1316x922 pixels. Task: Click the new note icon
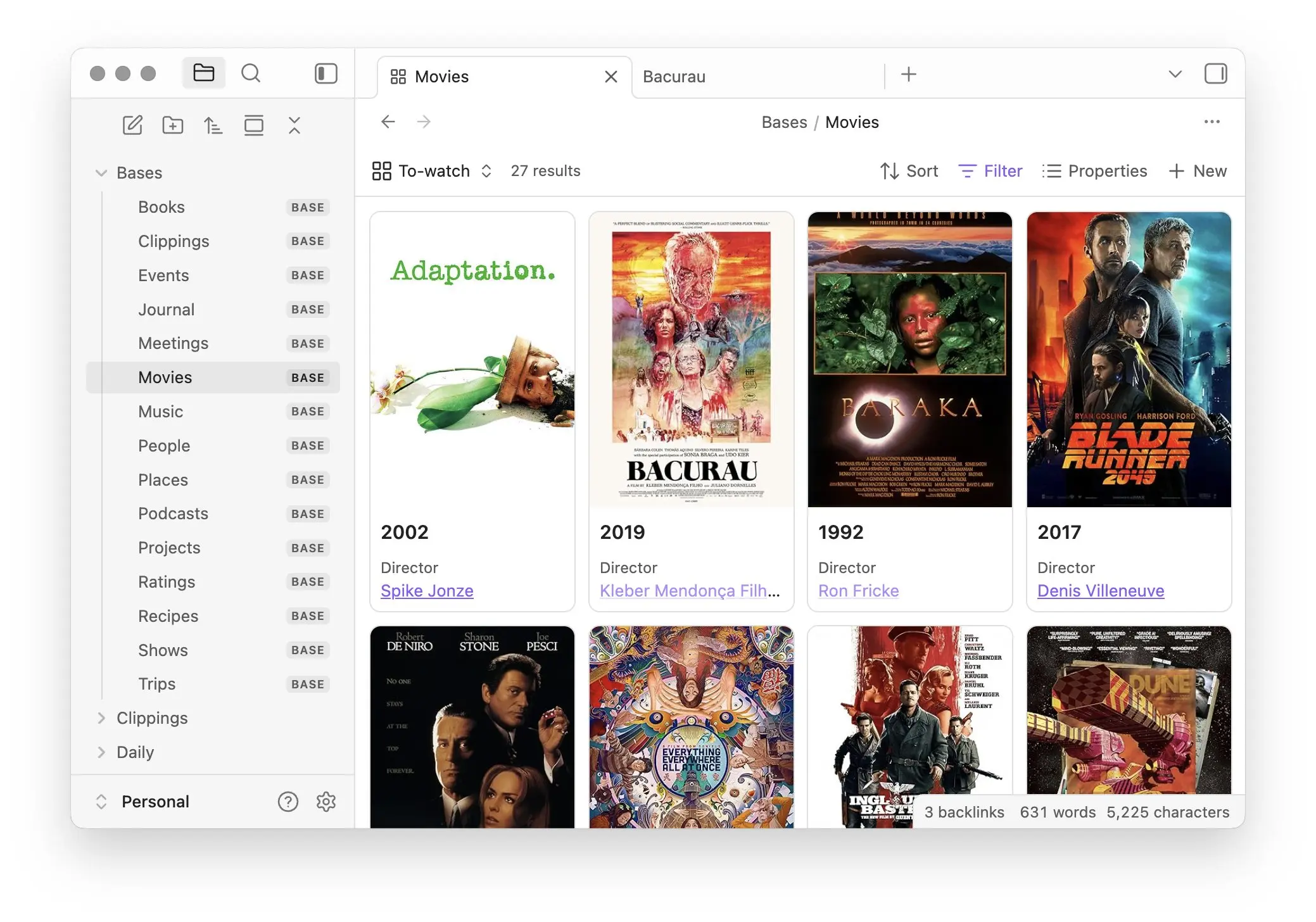[x=132, y=125]
